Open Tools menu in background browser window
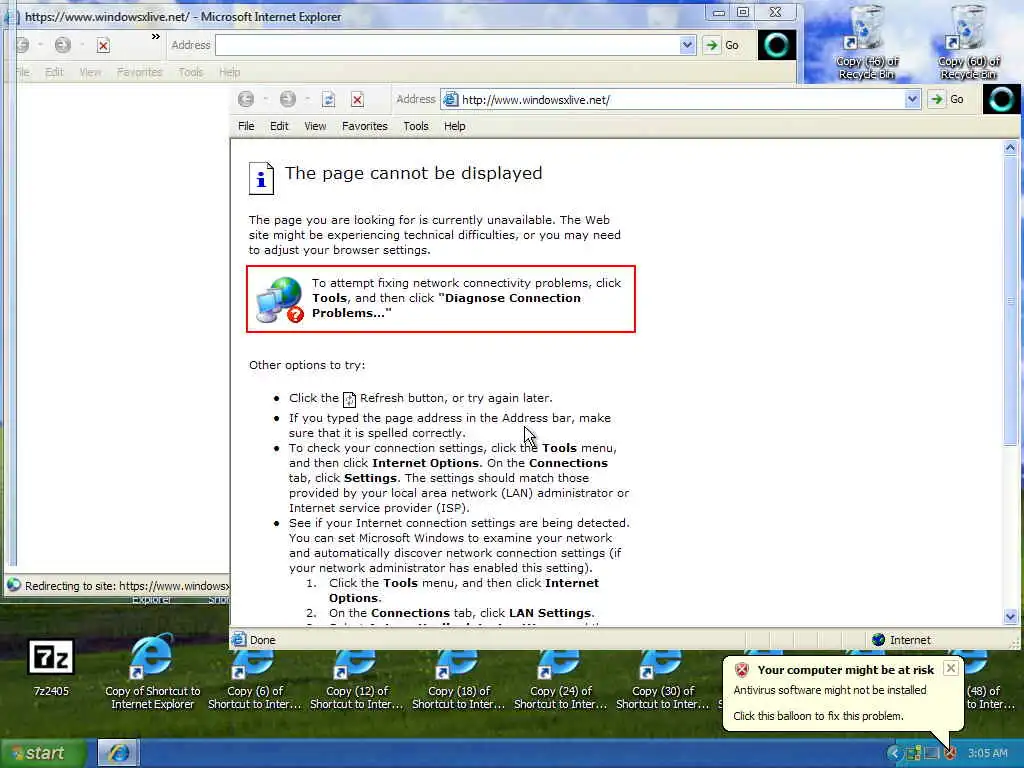1024x768 pixels. tap(191, 72)
